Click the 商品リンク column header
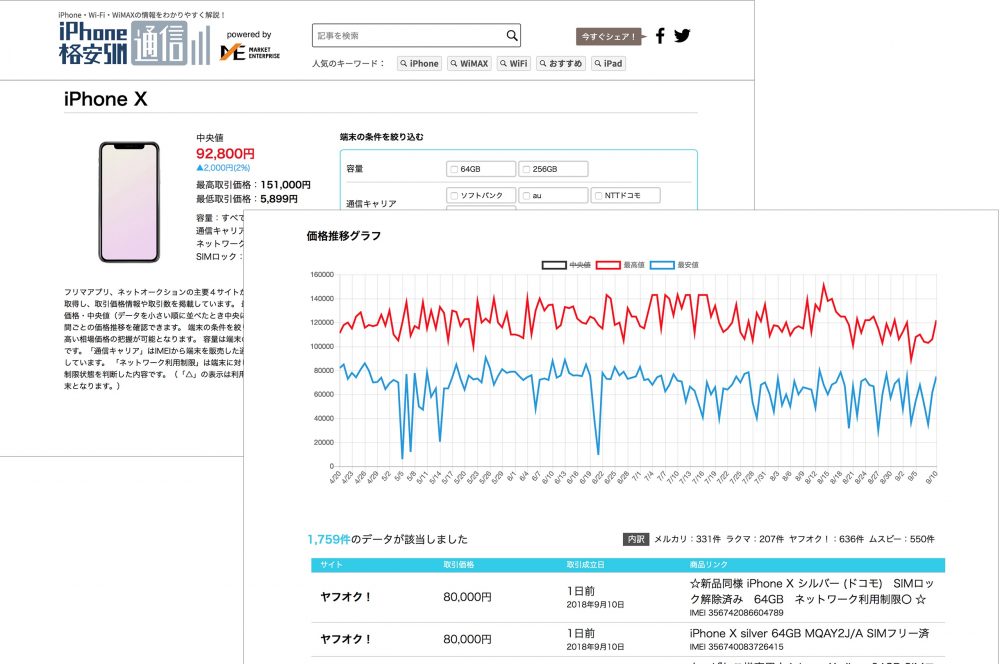Viewport: 1000px width, 664px height. tap(709, 564)
